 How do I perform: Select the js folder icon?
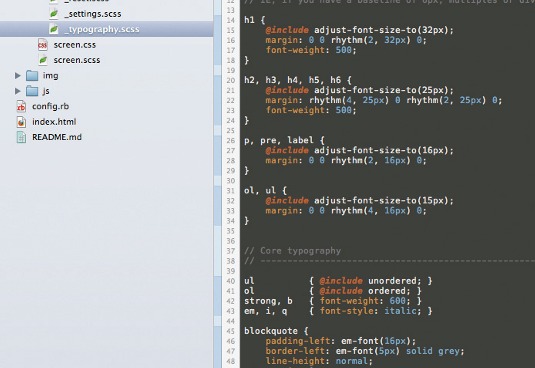(32, 91)
